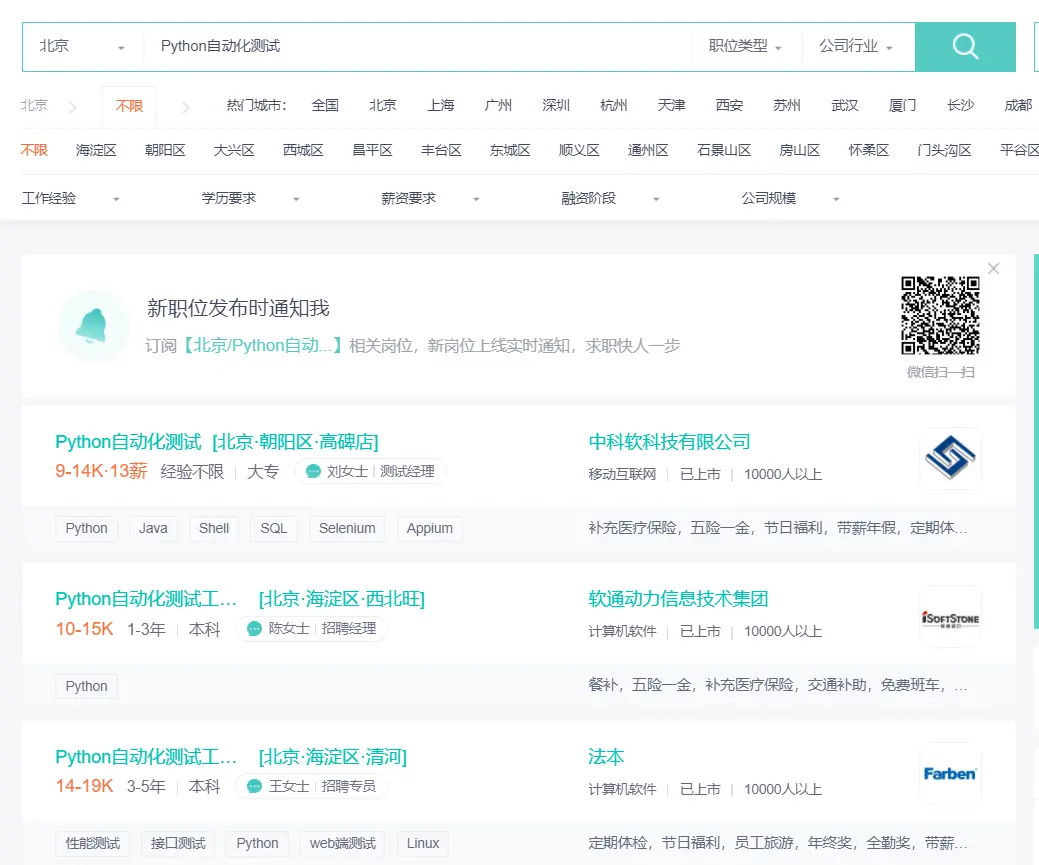Click the Farben company logo
The height and width of the screenshot is (865, 1039).
click(950, 774)
